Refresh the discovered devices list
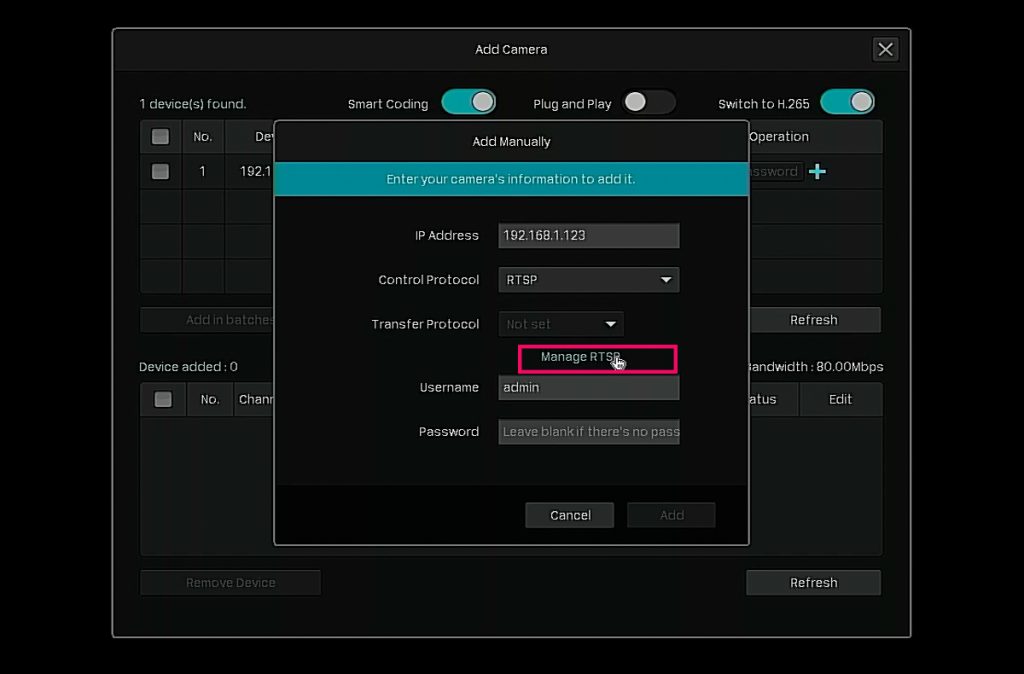 813,320
